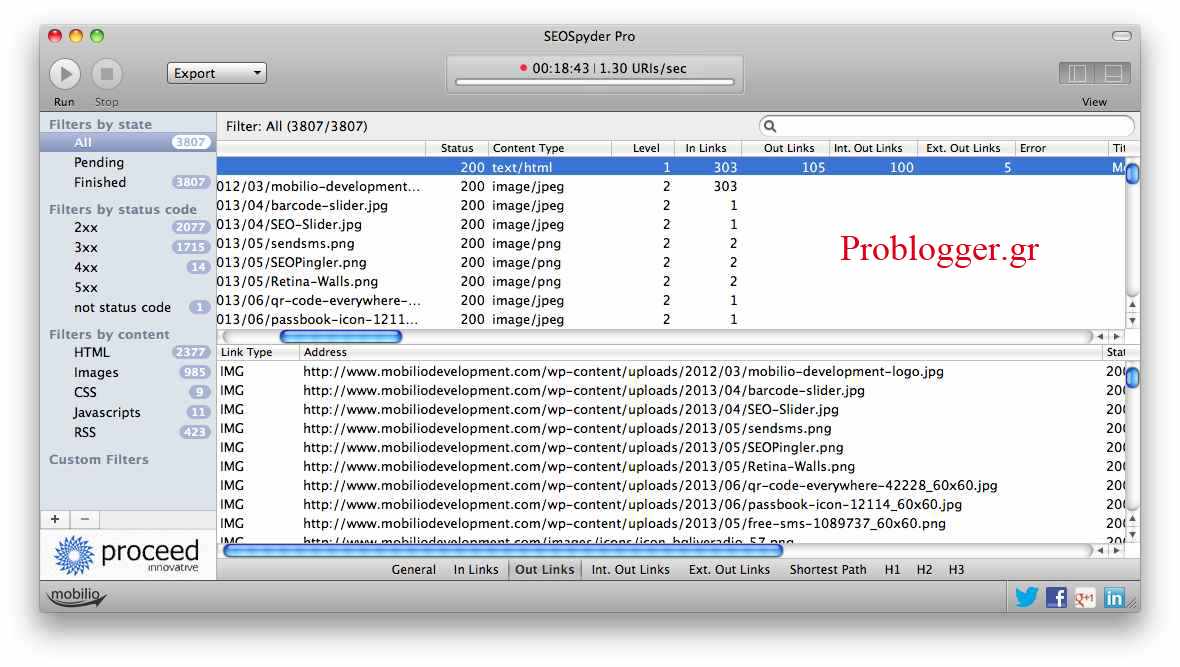Open the Export dropdown

click(x=217, y=73)
